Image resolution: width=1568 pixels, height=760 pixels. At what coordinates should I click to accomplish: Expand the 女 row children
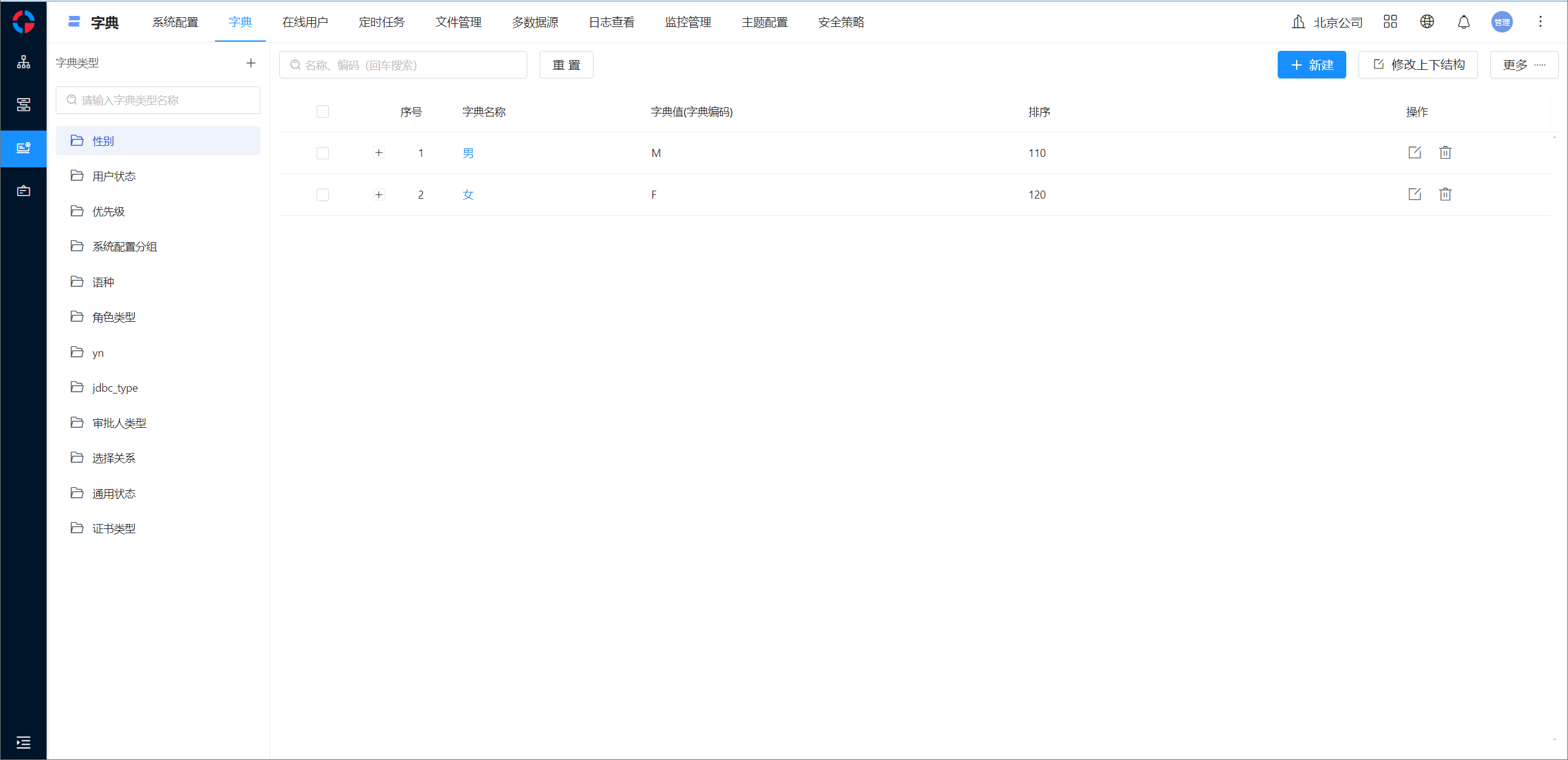379,195
